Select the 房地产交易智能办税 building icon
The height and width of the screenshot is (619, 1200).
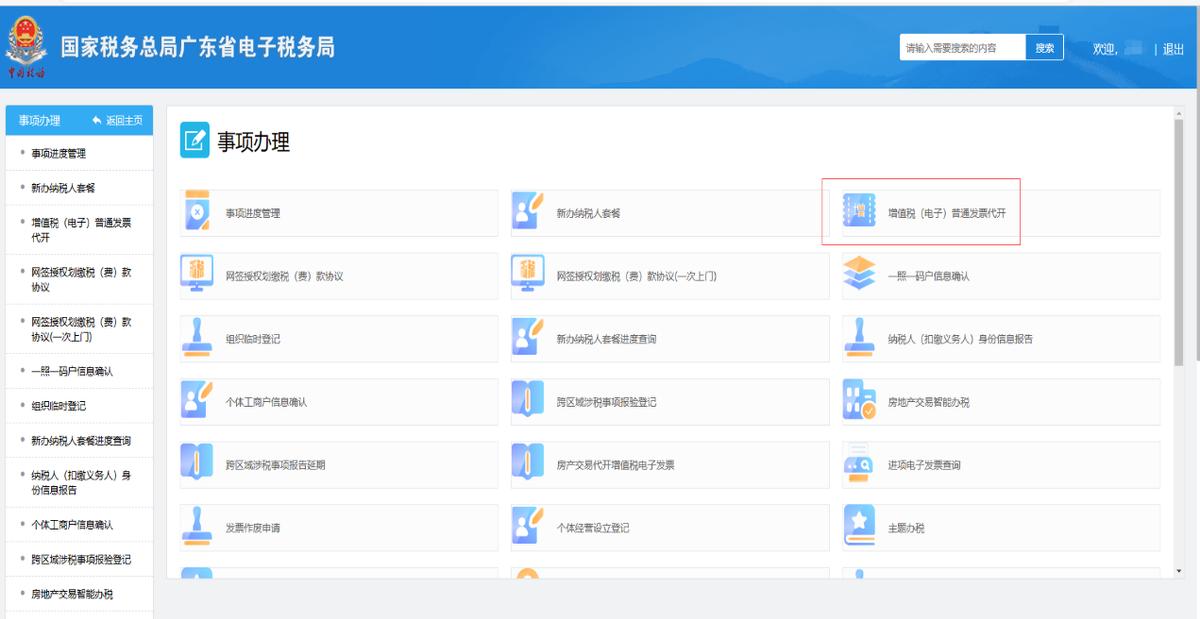pyautogui.click(x=858, y=401)
